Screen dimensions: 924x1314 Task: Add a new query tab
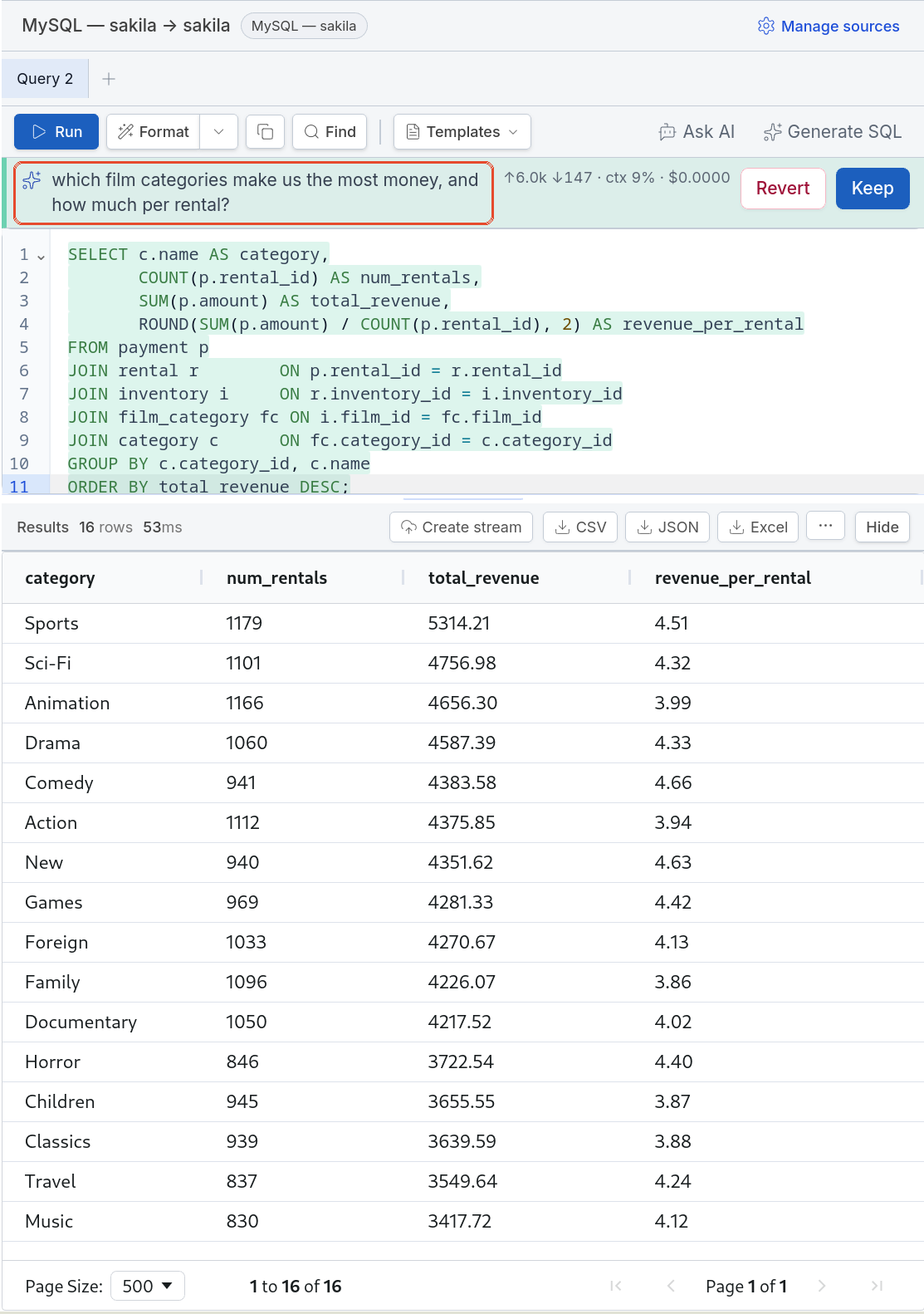tap(109, 79)
